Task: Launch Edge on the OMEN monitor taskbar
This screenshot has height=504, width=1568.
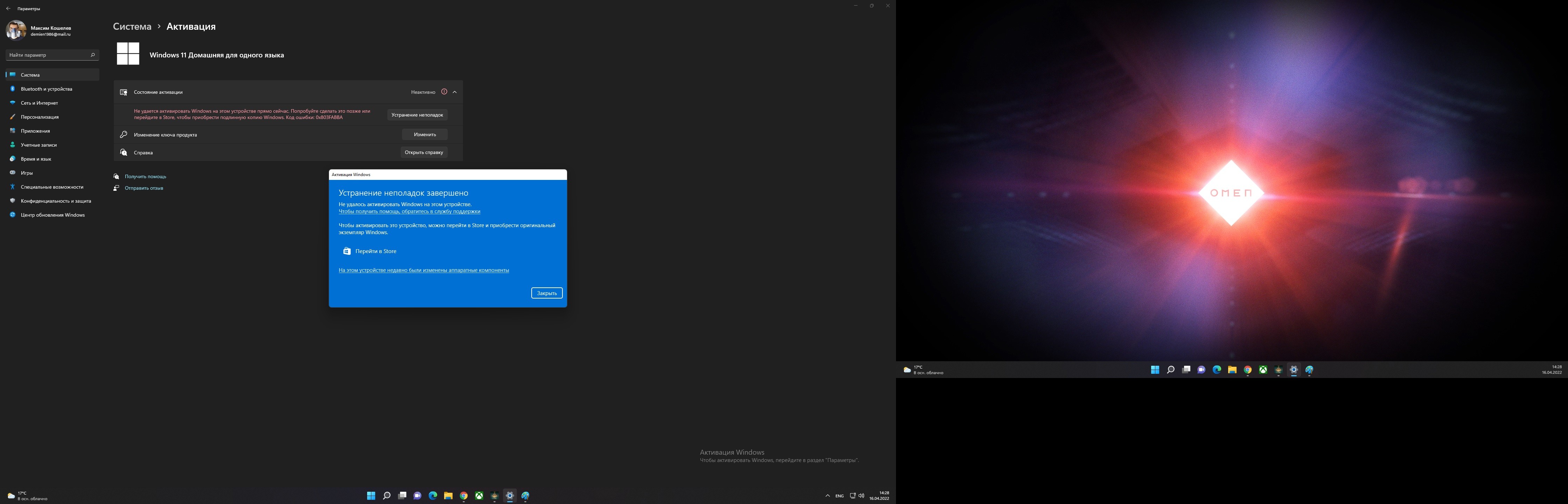Action: point(1217,370)
